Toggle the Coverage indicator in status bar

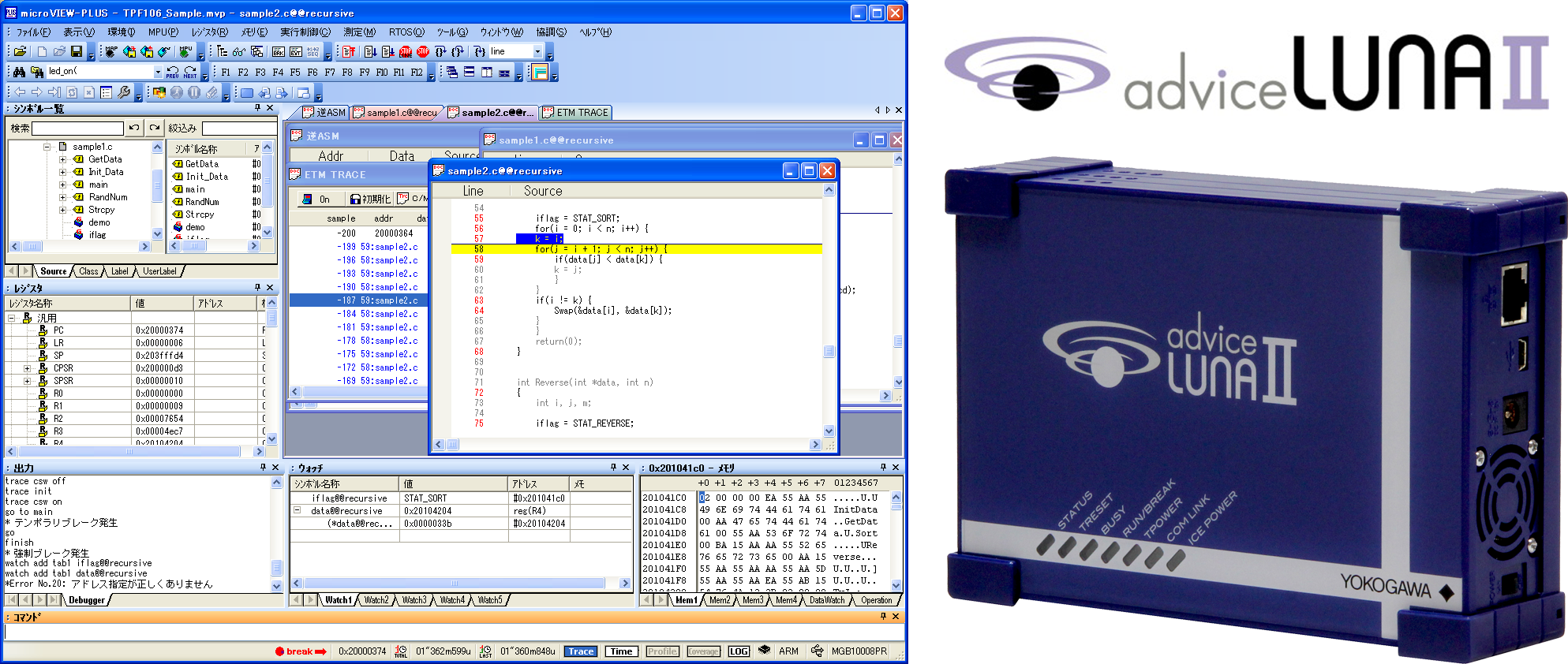point(703,651)
